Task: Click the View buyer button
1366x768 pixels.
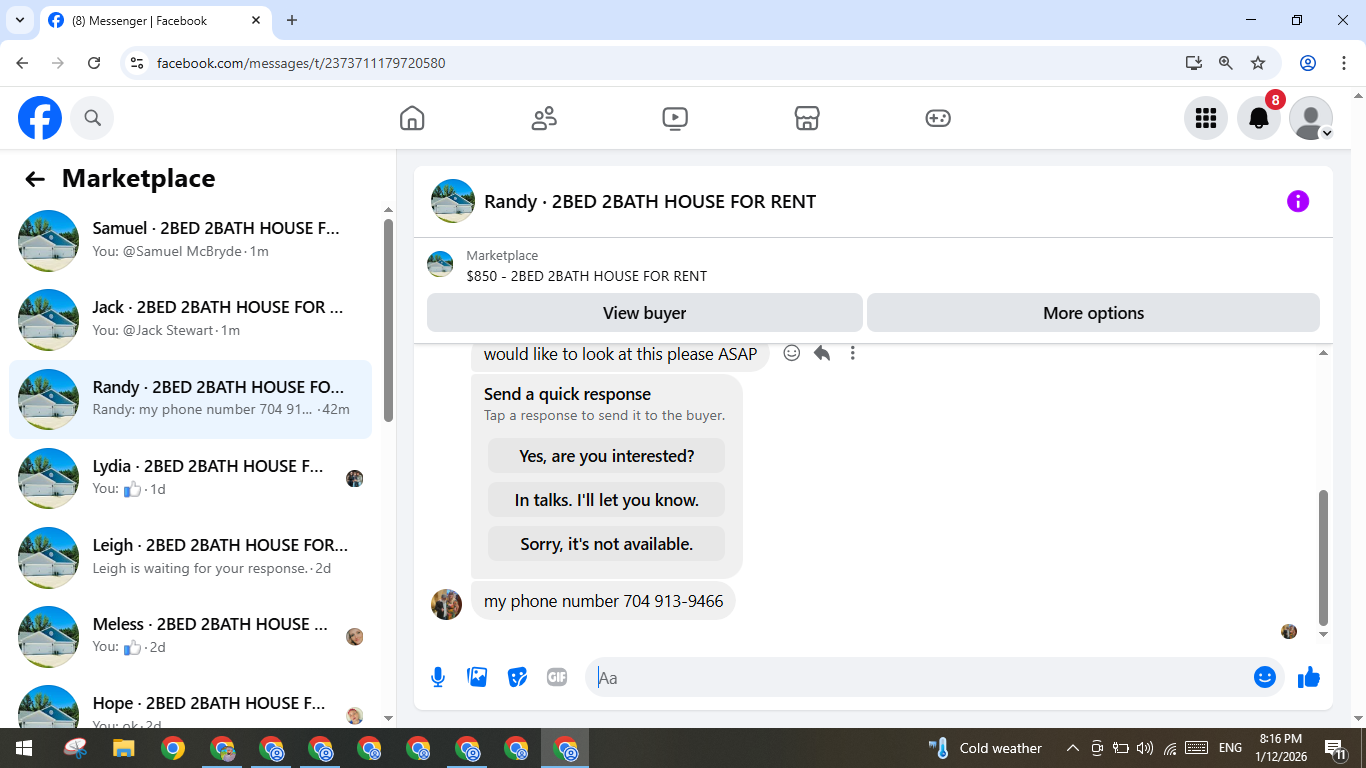Action: 644,313
